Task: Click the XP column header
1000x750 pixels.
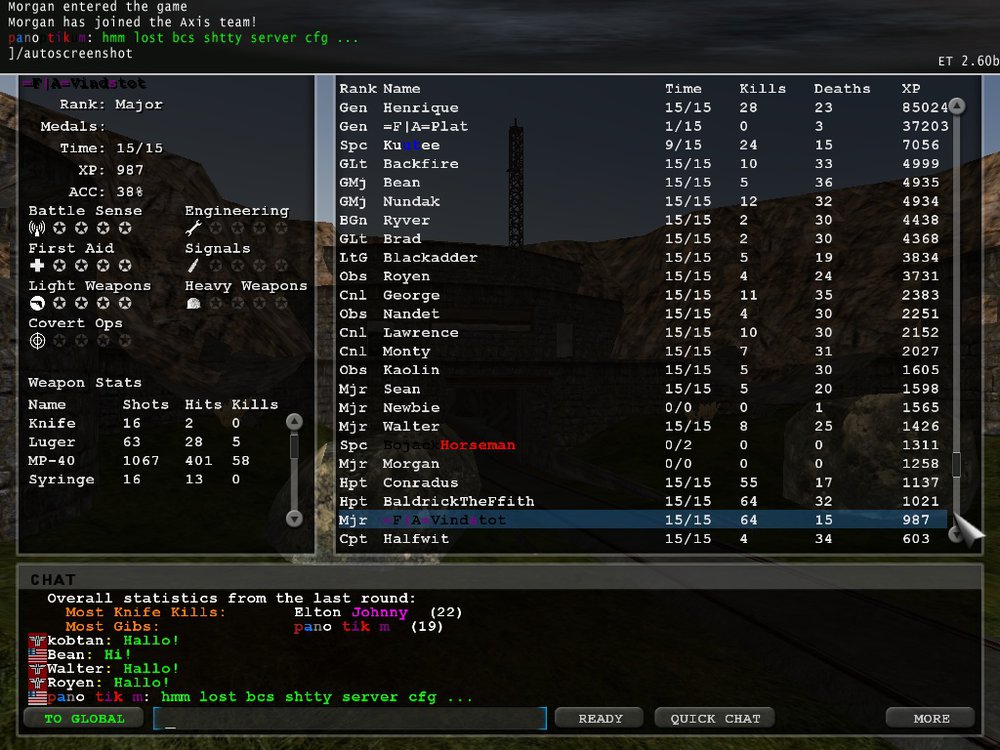Action: pyautogui.click(x=911, y=89)
